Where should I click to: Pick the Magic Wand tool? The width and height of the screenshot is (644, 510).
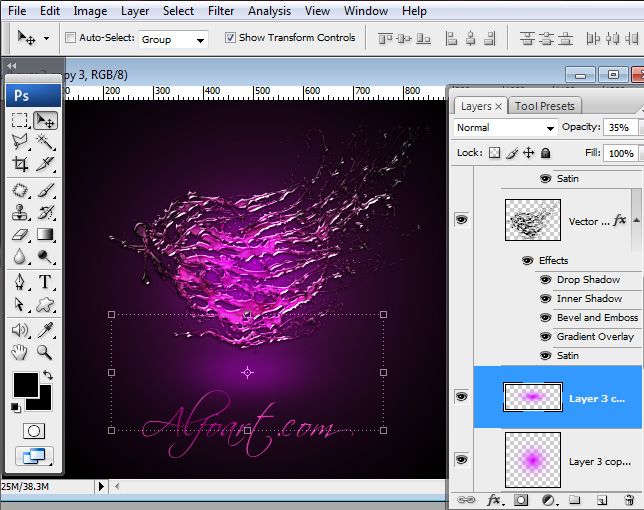click(46, 142)
